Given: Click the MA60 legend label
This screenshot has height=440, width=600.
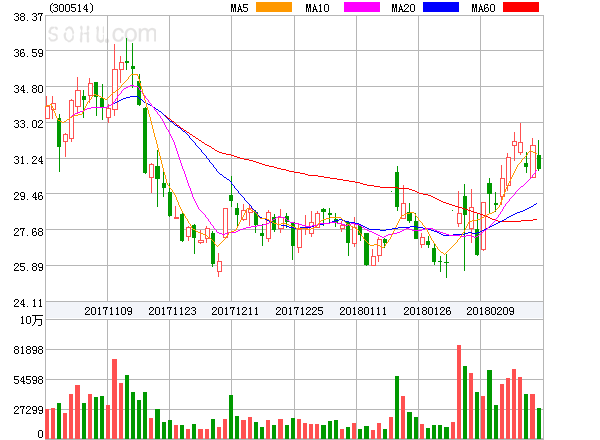Looking at the screenshot, I should pyautogui.click(x=483, y=8).
